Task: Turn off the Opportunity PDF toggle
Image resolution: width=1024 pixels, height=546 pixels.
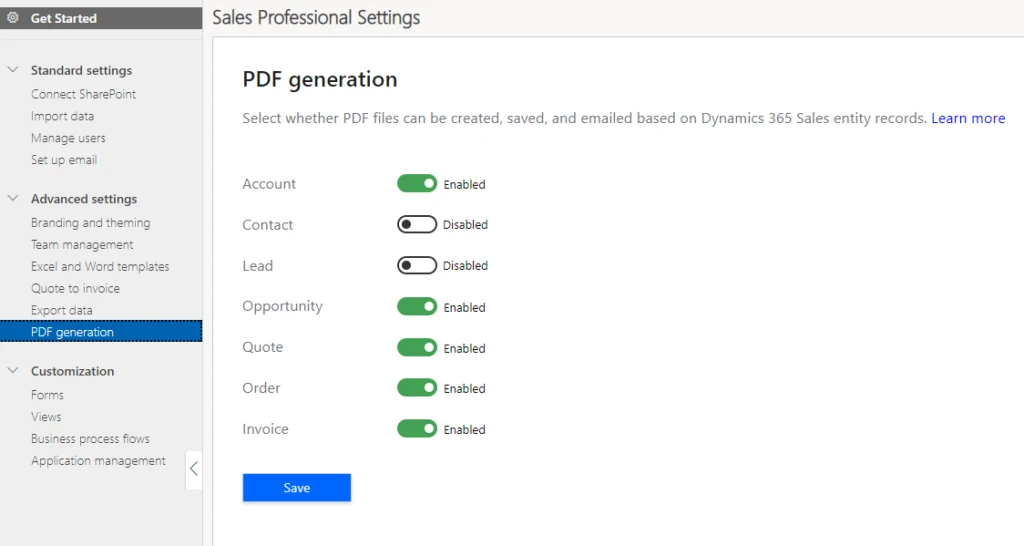Action: (x=417, y=306)
